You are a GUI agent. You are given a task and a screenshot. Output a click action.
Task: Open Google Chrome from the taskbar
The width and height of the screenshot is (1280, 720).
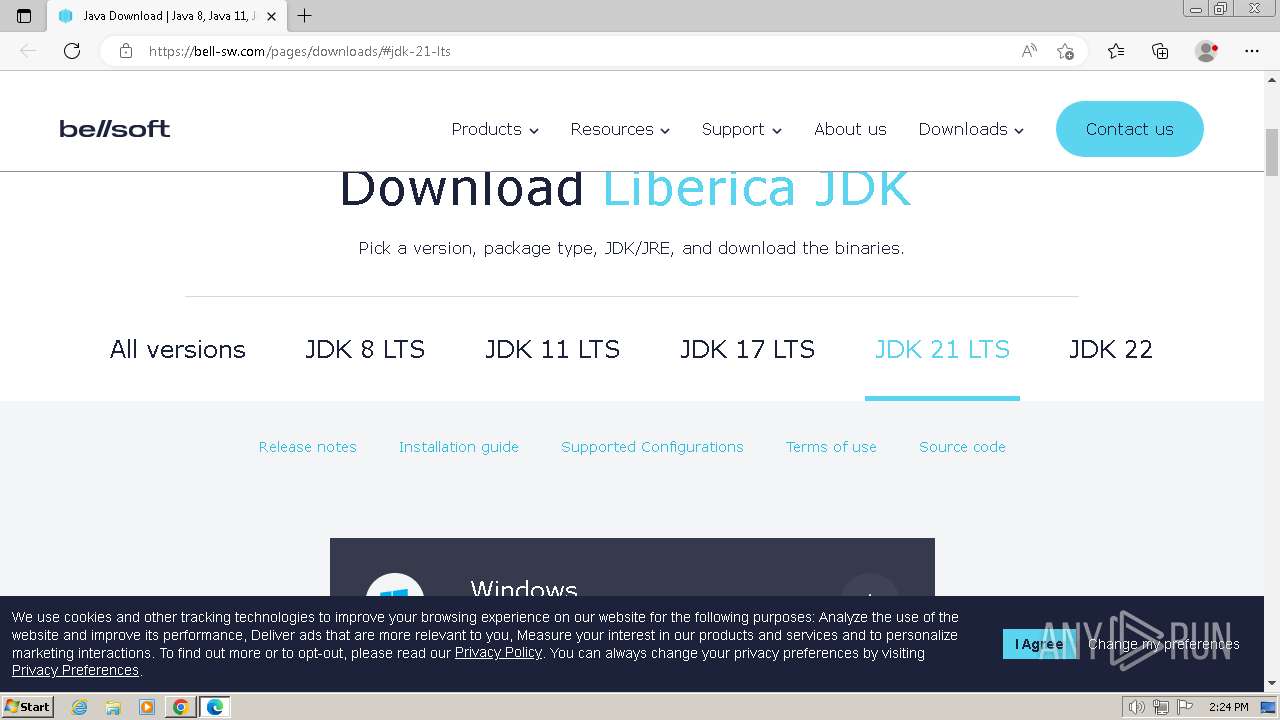pyautogui.click(x=181, y=707)
